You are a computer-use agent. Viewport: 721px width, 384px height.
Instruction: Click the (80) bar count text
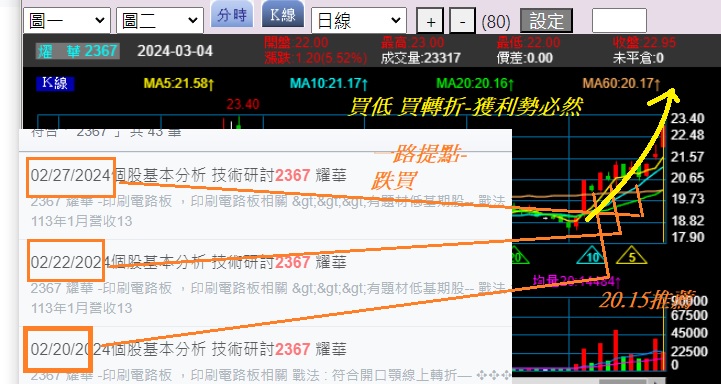click(x=496, y=22)
